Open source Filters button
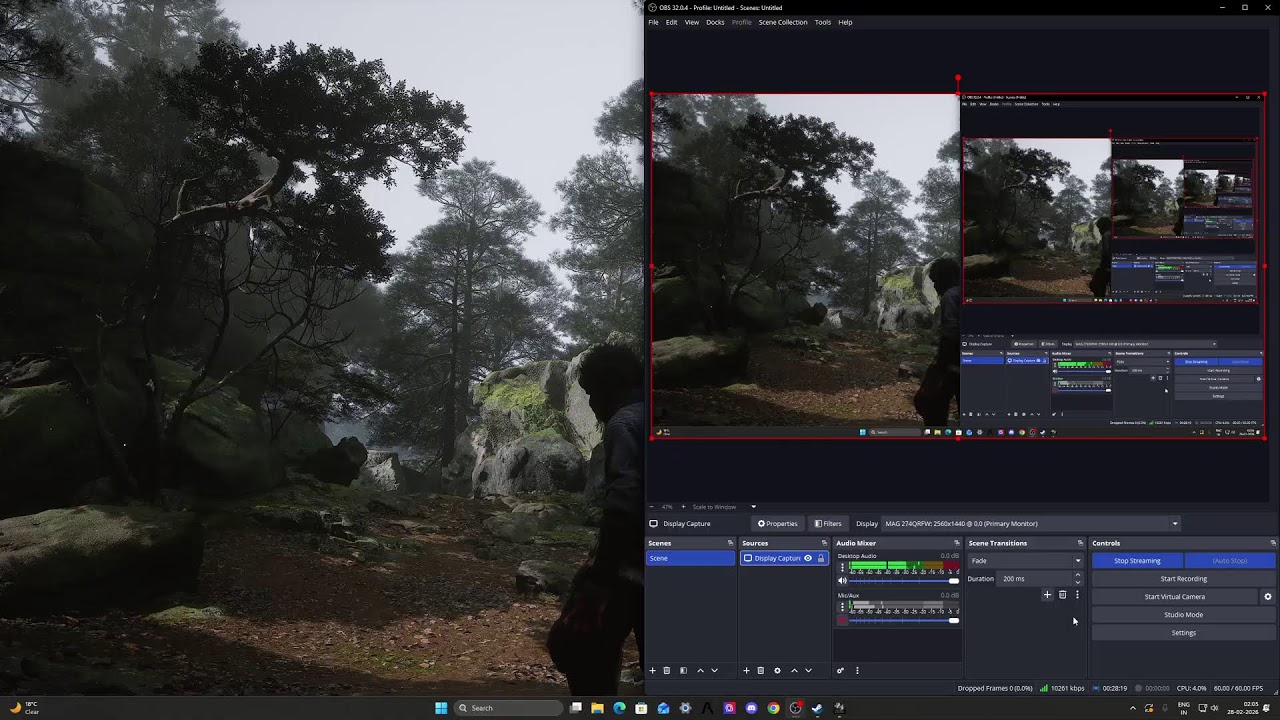This screenshot has height=720, width=1280. pyautogui.click(x=827, y=523)
